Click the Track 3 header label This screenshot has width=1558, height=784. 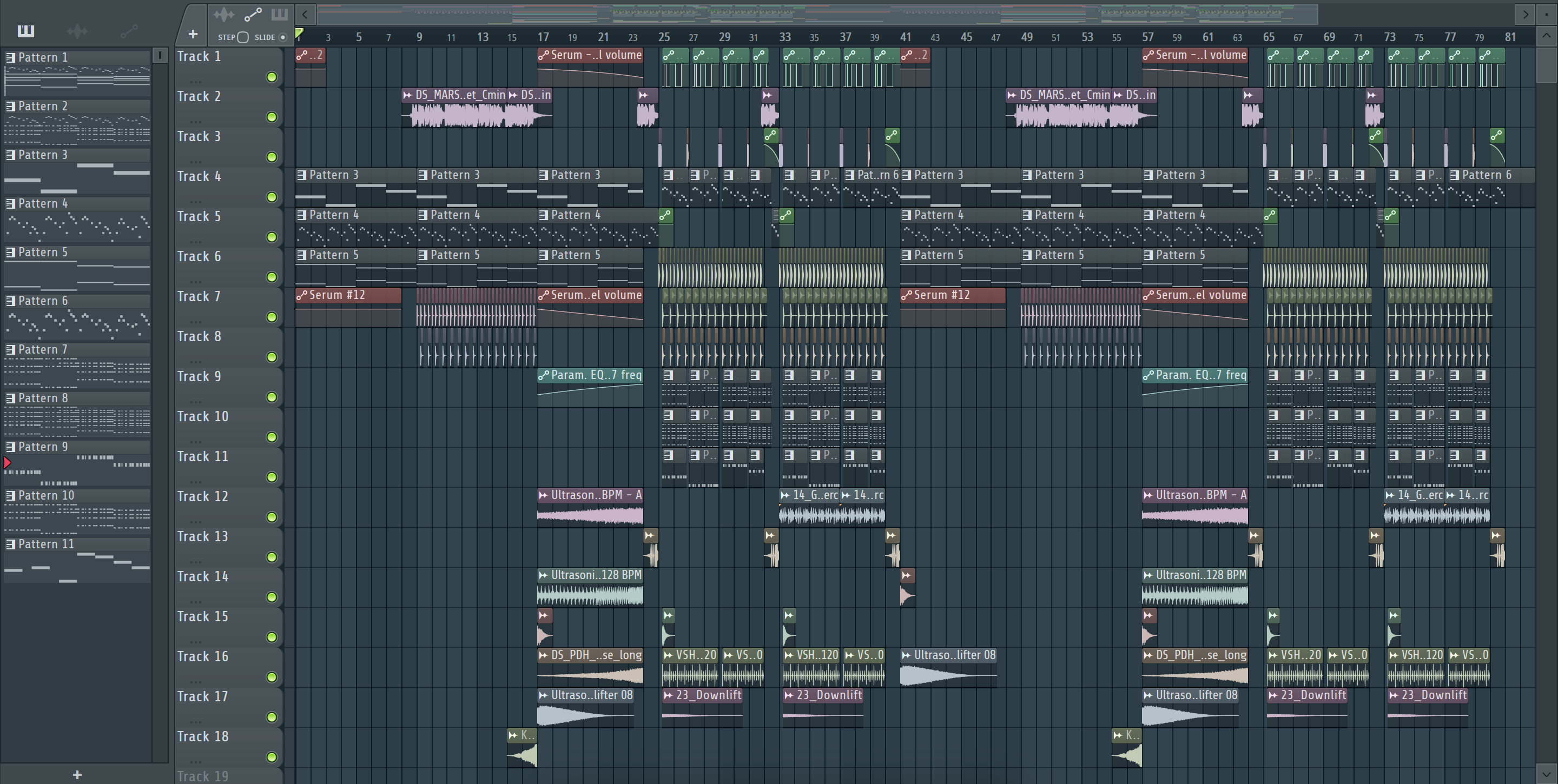(199, 137)
